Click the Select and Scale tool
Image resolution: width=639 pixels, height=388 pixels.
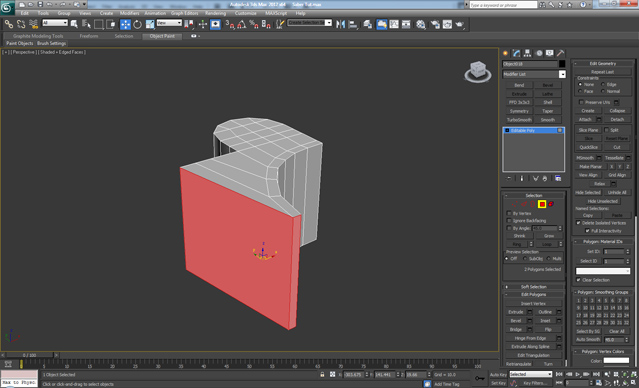point(150,24)
